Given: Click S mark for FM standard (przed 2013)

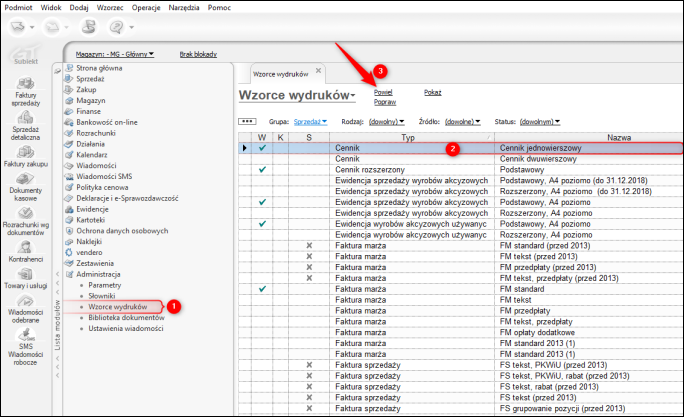Looking at the screenshot, I should [309, 246].
